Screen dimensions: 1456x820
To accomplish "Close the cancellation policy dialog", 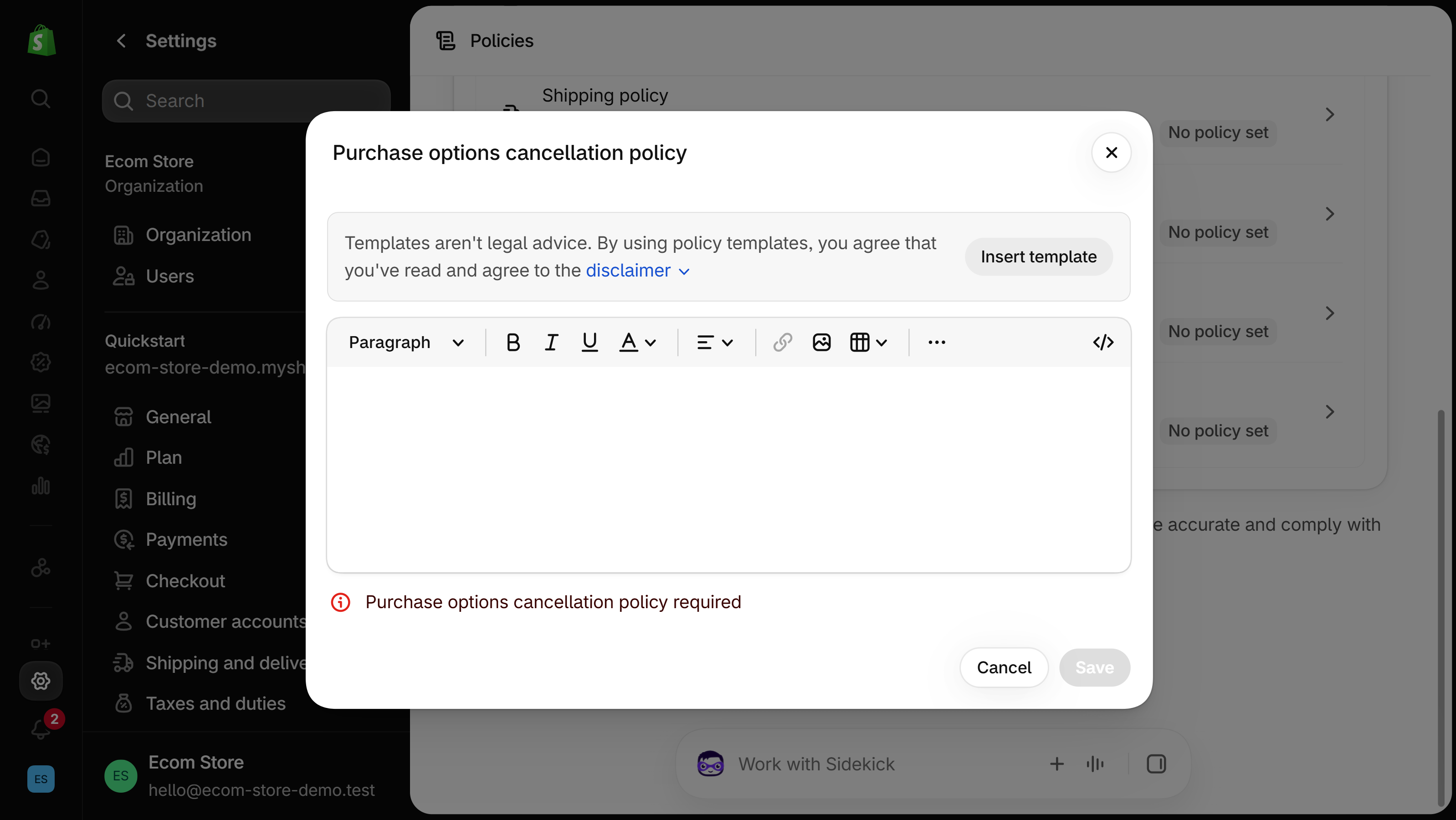I will 1111,153.
